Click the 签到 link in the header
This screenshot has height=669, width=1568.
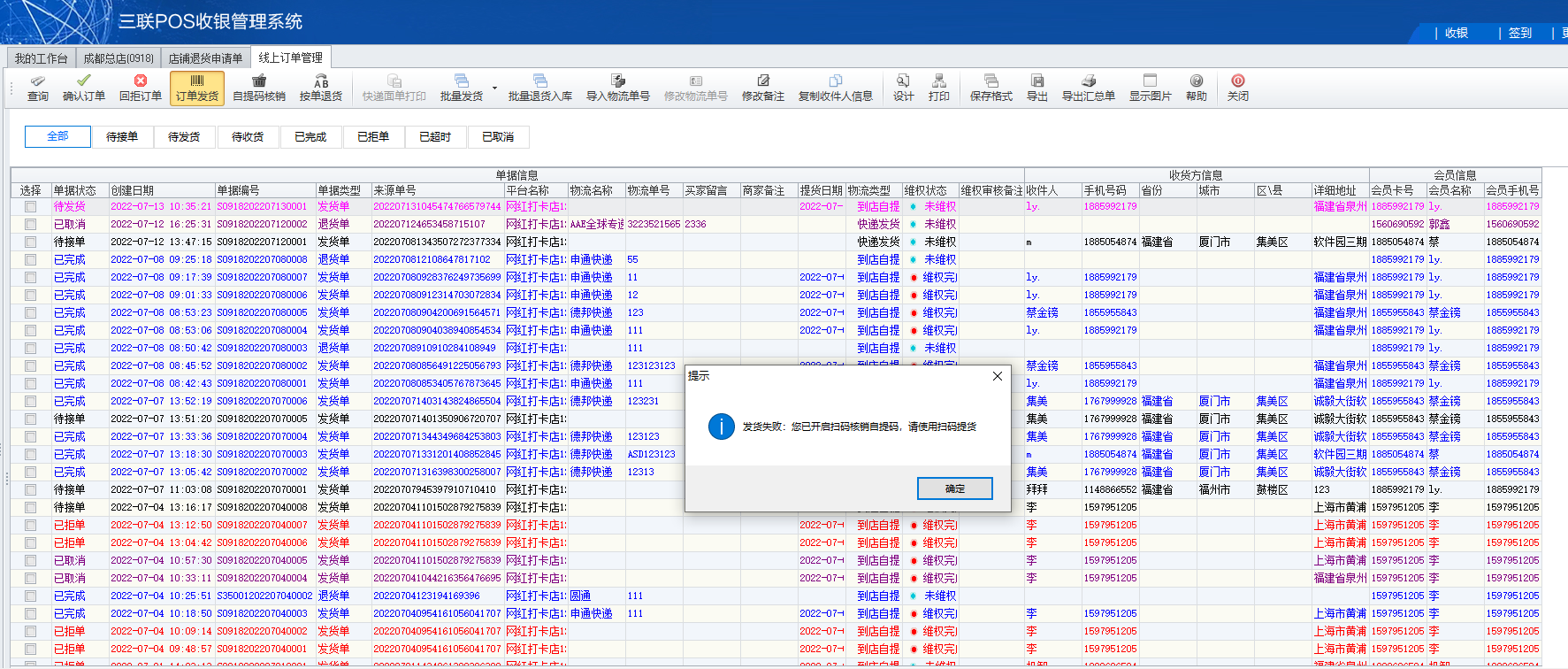click(1520, 33)
